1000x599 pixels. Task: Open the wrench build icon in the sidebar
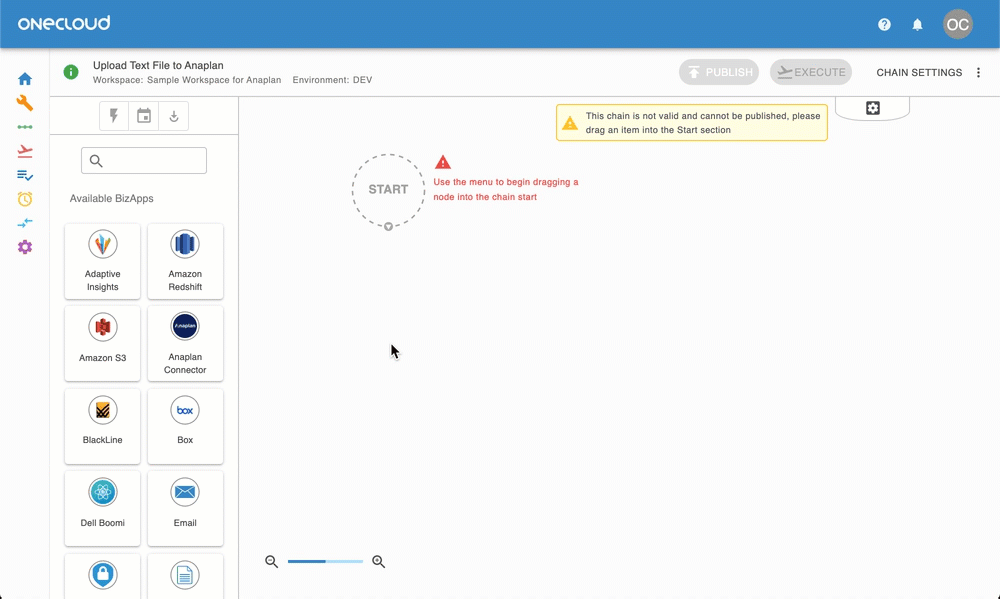click(25, 103)
